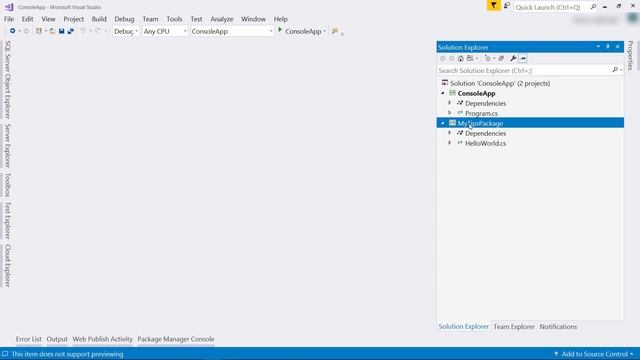
Task: Click the Collapse All icon in Solution Explorer
Action: (x=501, y=58)
